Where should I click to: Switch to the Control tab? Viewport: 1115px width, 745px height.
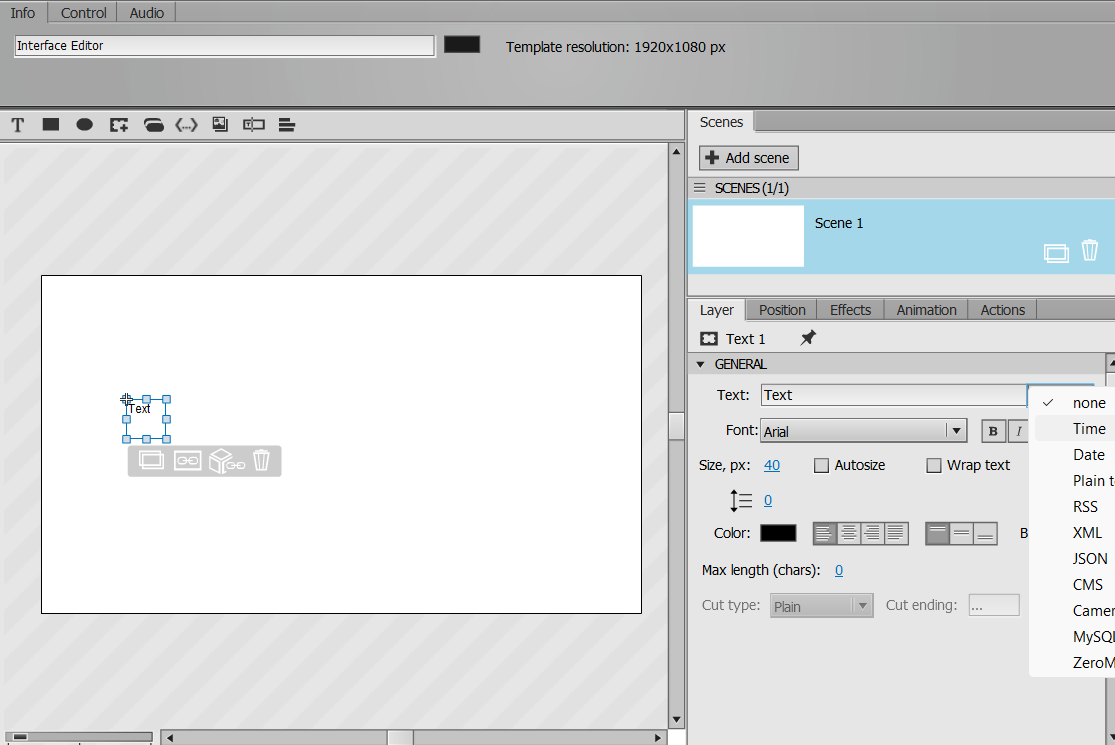point(83,13)
